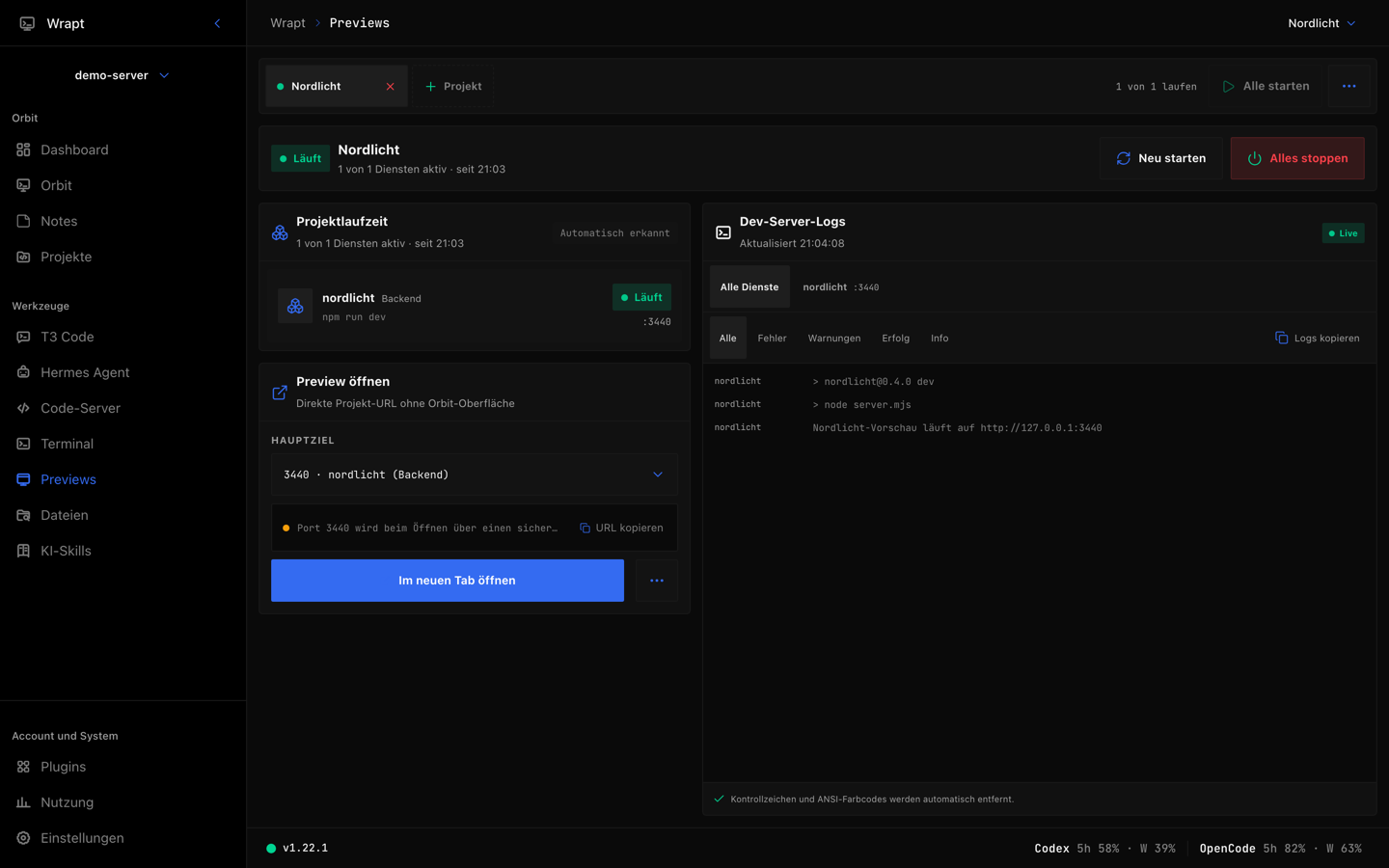This screenshot has height=868, width=1389.
Task: Open Code-Server tool
Action: (x=123, y=408)
